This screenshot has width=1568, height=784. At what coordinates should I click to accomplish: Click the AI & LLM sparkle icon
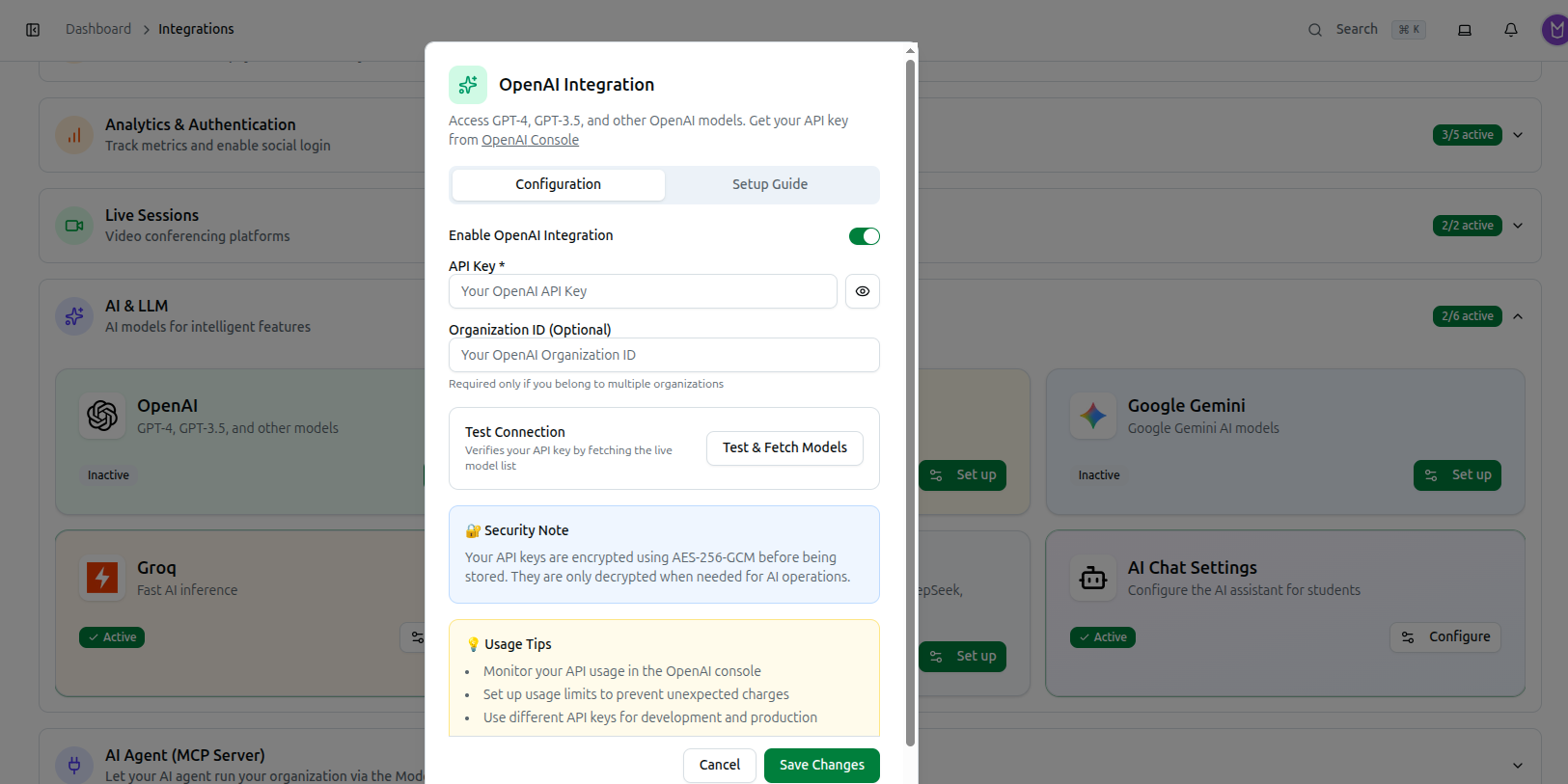click(74, 316)
